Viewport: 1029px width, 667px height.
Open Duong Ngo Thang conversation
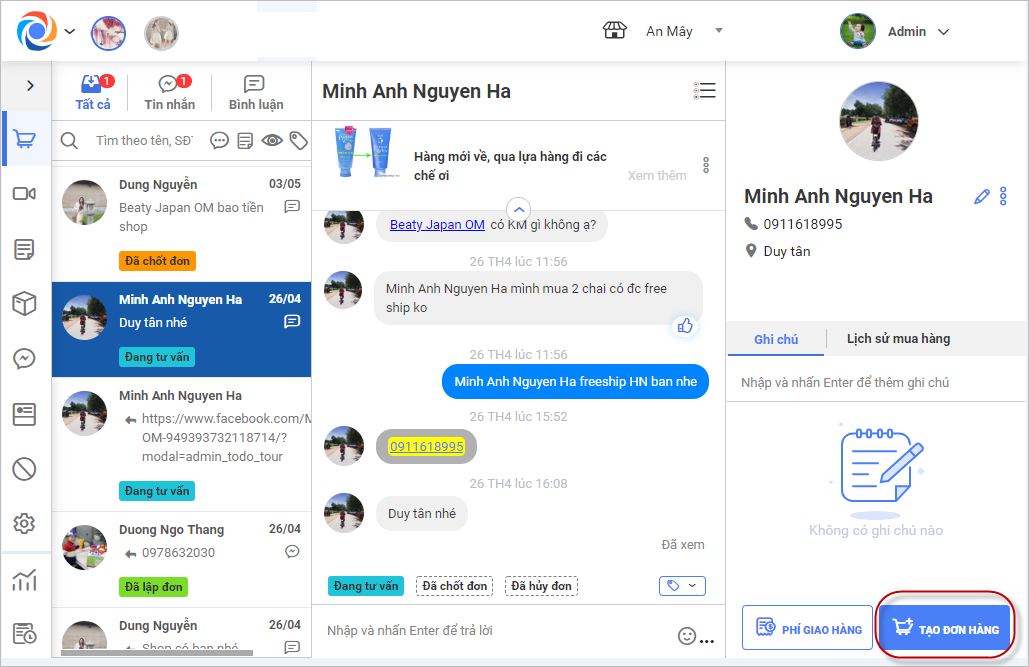(181, 559)
